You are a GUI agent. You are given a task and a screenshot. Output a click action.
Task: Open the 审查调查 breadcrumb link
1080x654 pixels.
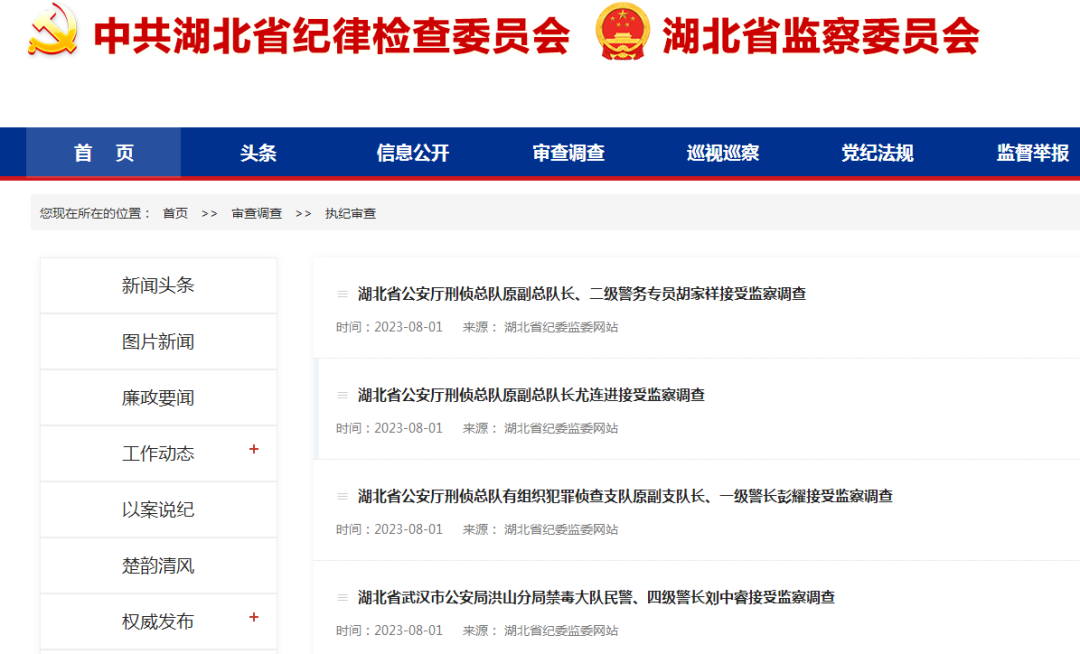(256, 213)
